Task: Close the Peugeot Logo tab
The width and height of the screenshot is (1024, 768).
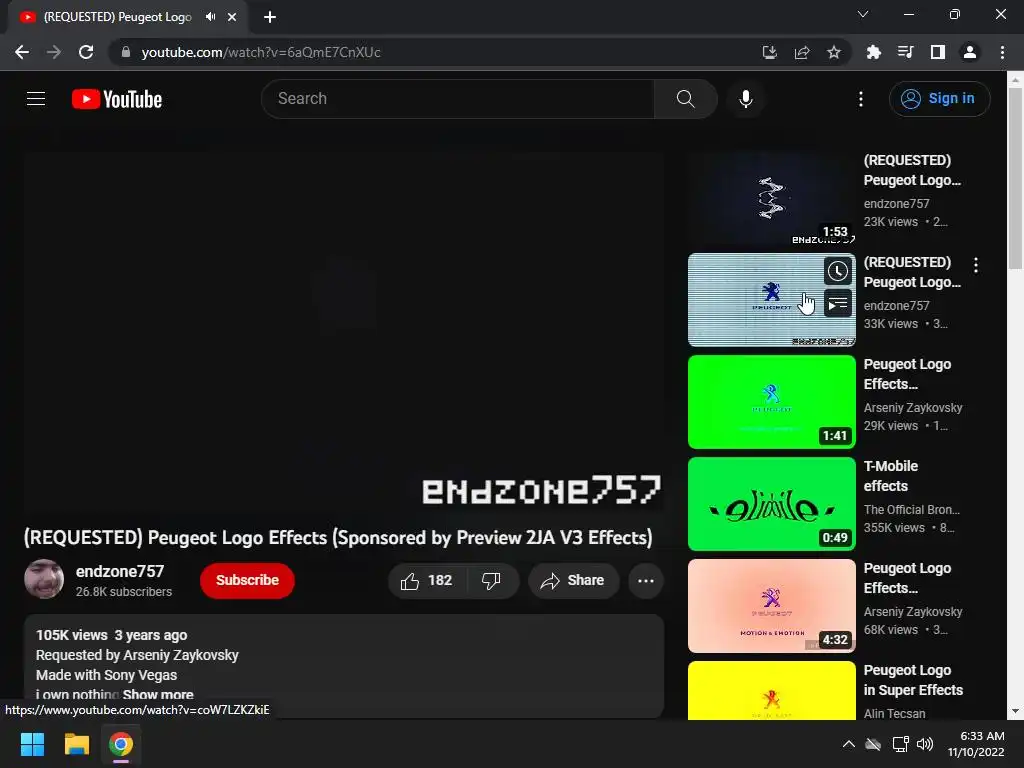Action: [232, 17]
